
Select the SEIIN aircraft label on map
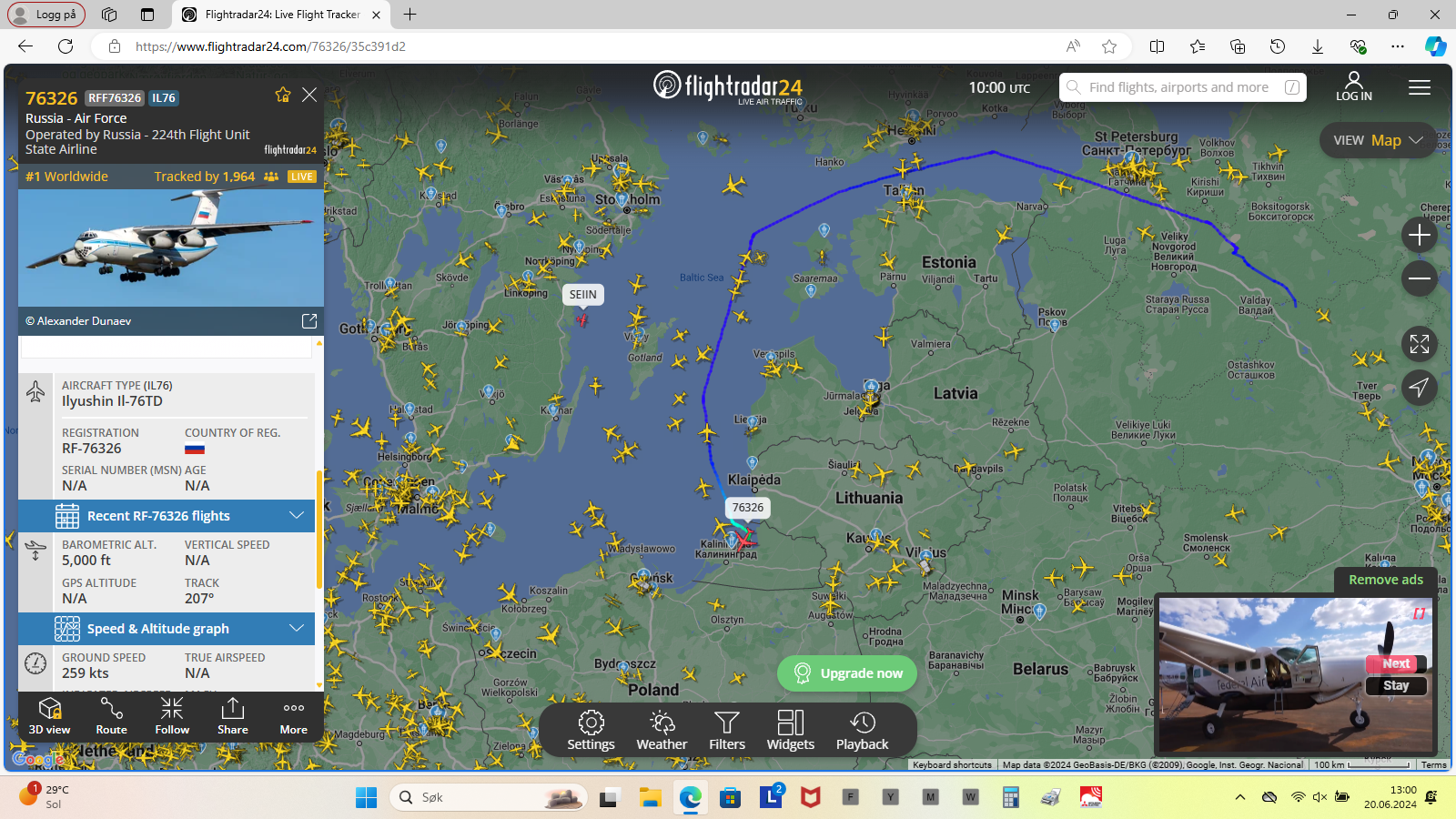[x=583, y=294]
